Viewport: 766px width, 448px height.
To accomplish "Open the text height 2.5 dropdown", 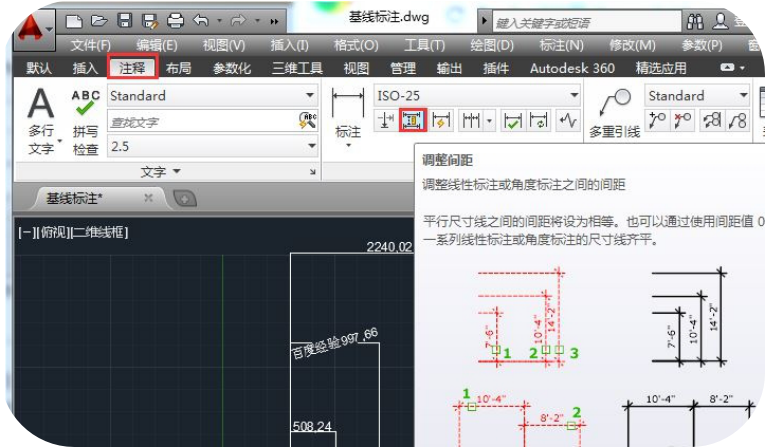I will pos(212,146).
